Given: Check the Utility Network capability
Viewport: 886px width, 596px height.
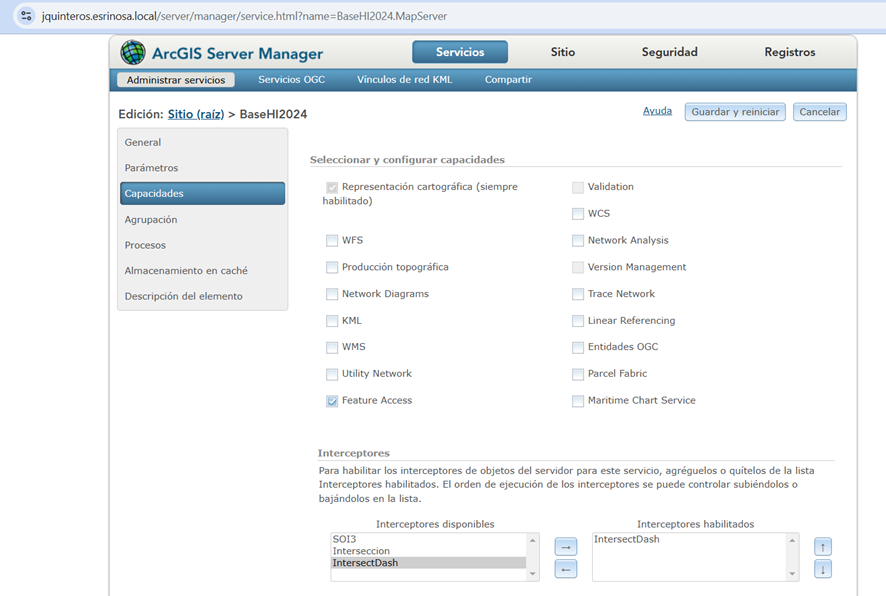Looking at the screenshot, I should [x=332, y=374].
